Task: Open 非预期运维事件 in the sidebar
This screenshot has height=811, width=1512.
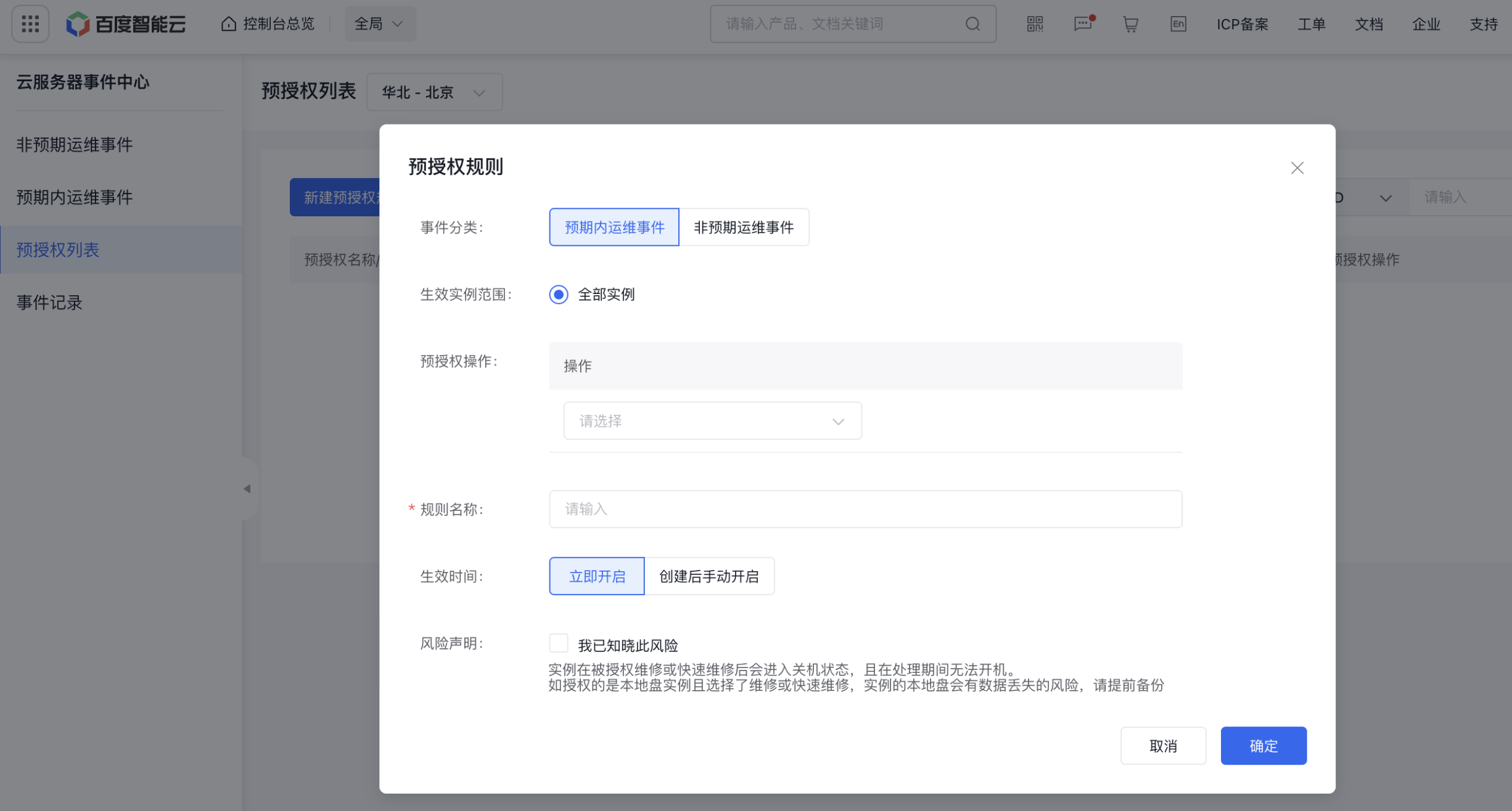Action: pos(74,144)
